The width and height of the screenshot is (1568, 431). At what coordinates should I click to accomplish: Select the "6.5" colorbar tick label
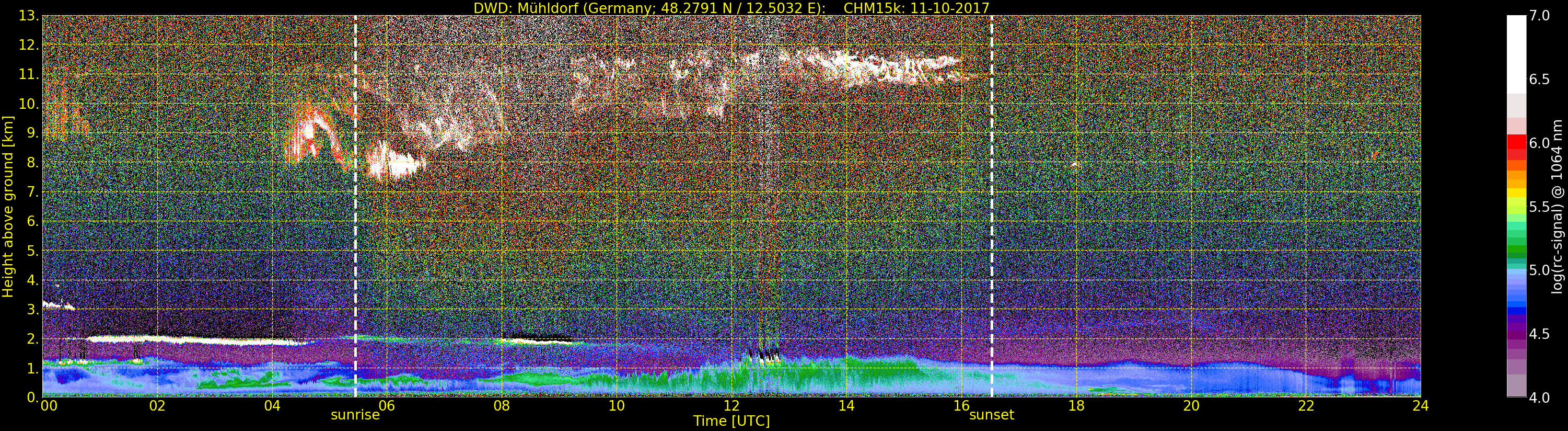tap(1539, 80)
